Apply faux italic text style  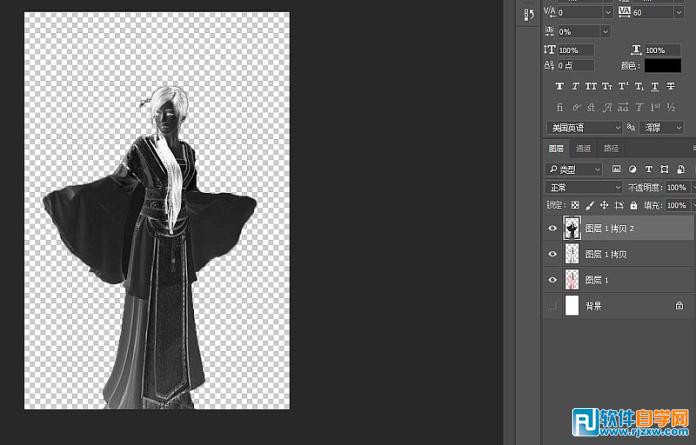(576, 86)
